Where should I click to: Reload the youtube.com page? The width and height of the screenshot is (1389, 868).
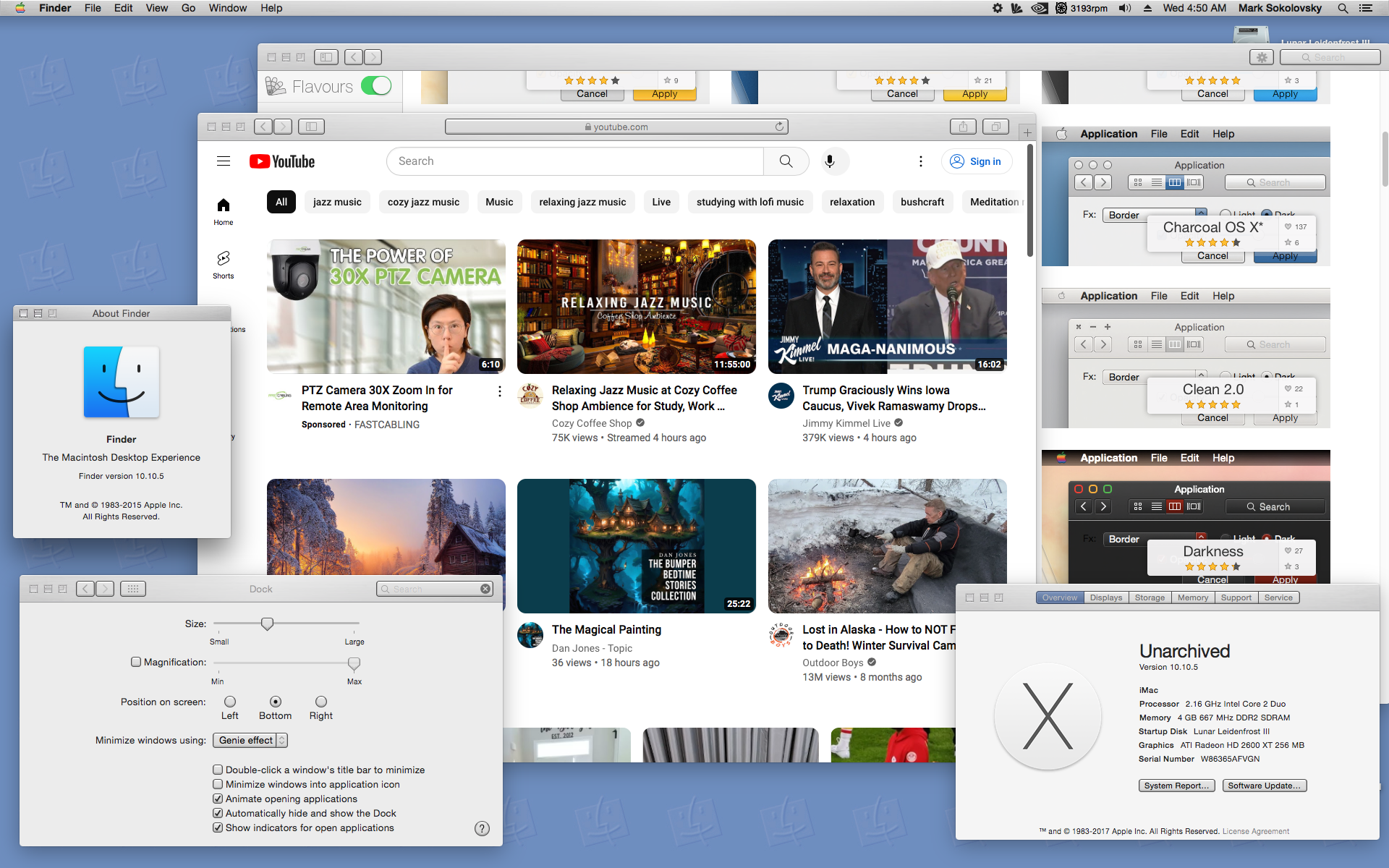click(779, 127)
